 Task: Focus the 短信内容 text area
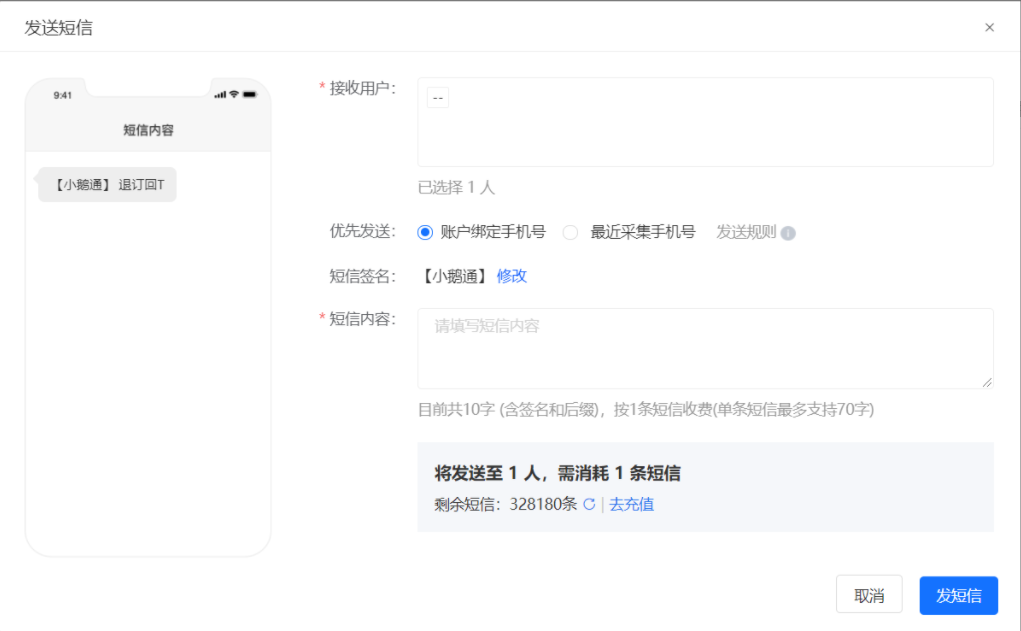tap(705, 348)
